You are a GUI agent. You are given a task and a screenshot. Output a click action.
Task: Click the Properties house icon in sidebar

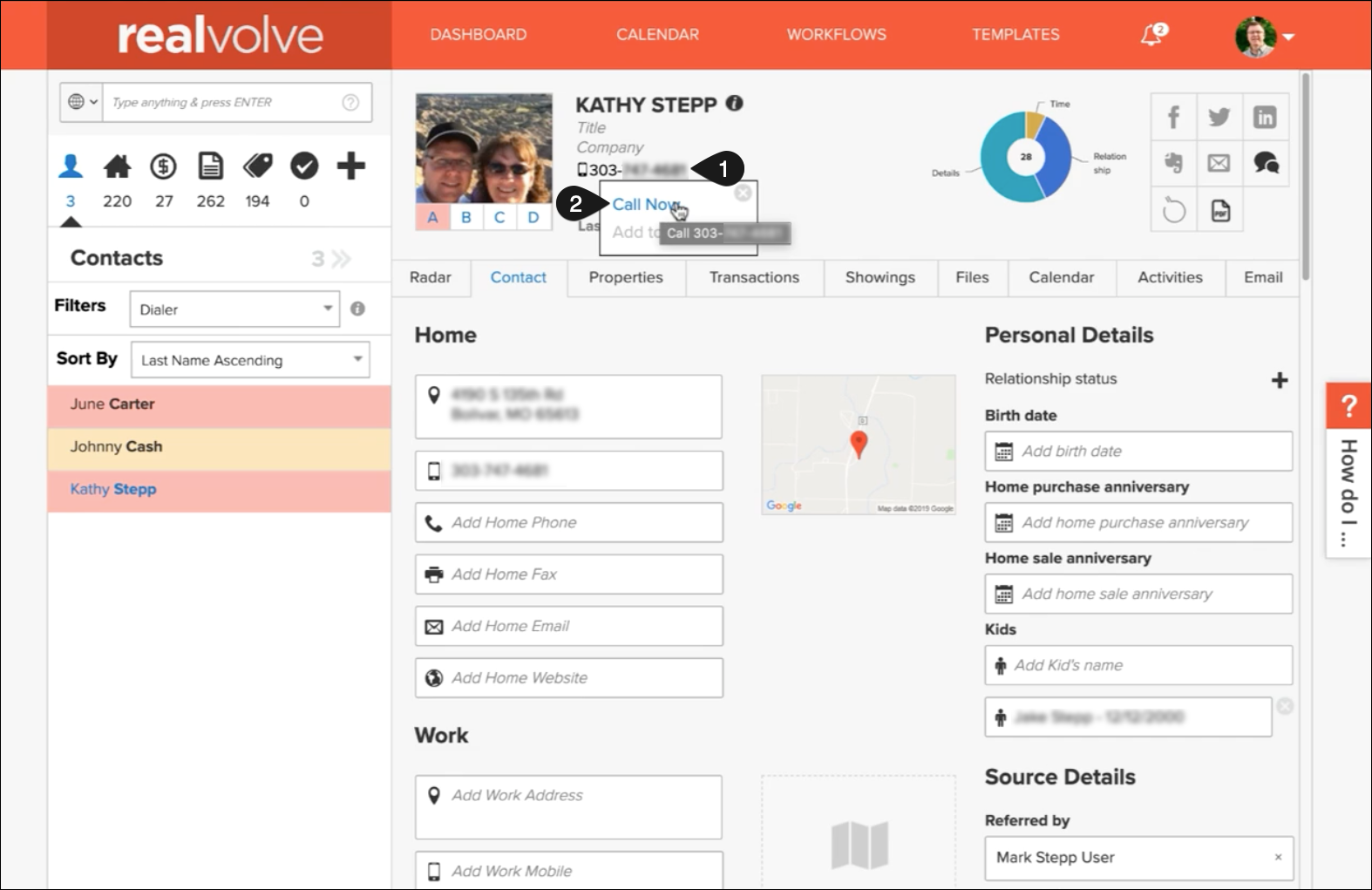click(x=117, y=166)
